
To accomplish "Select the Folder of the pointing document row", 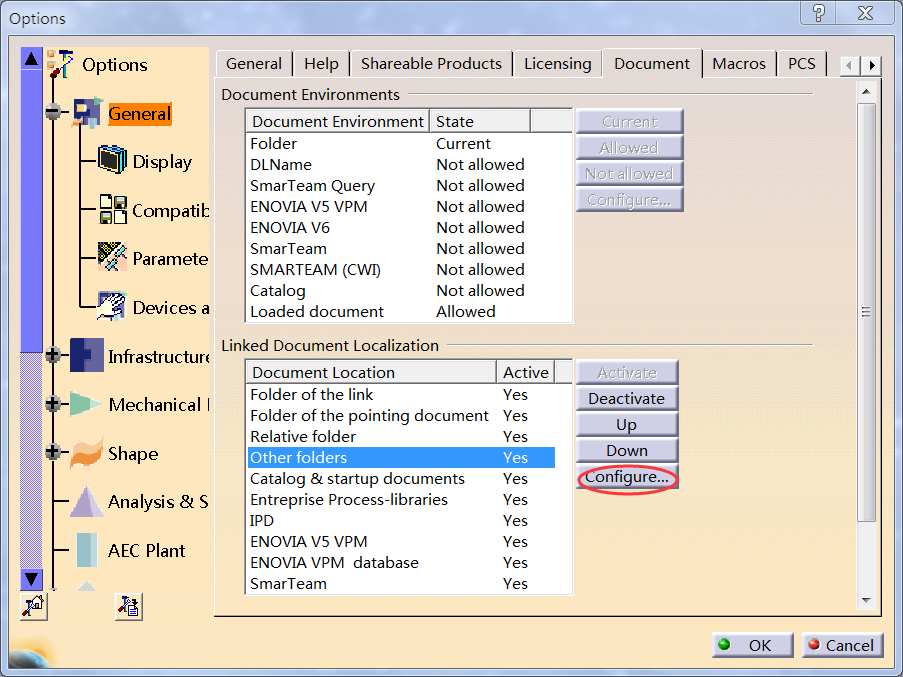I will coord(401,416).
